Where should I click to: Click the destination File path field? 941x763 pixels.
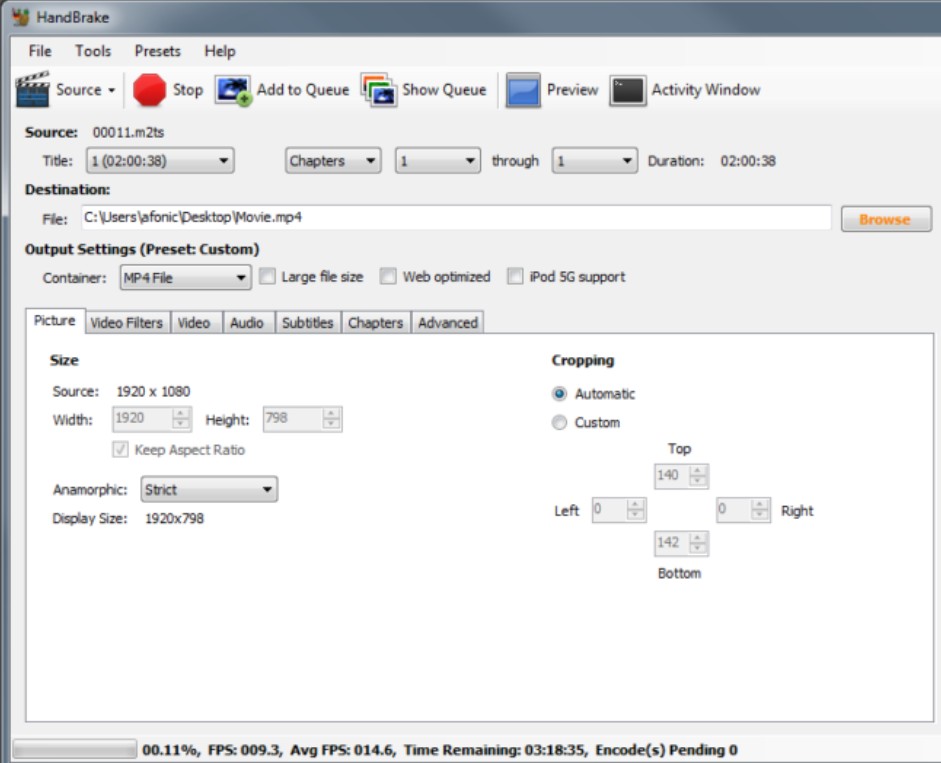[x=456, y=217]
